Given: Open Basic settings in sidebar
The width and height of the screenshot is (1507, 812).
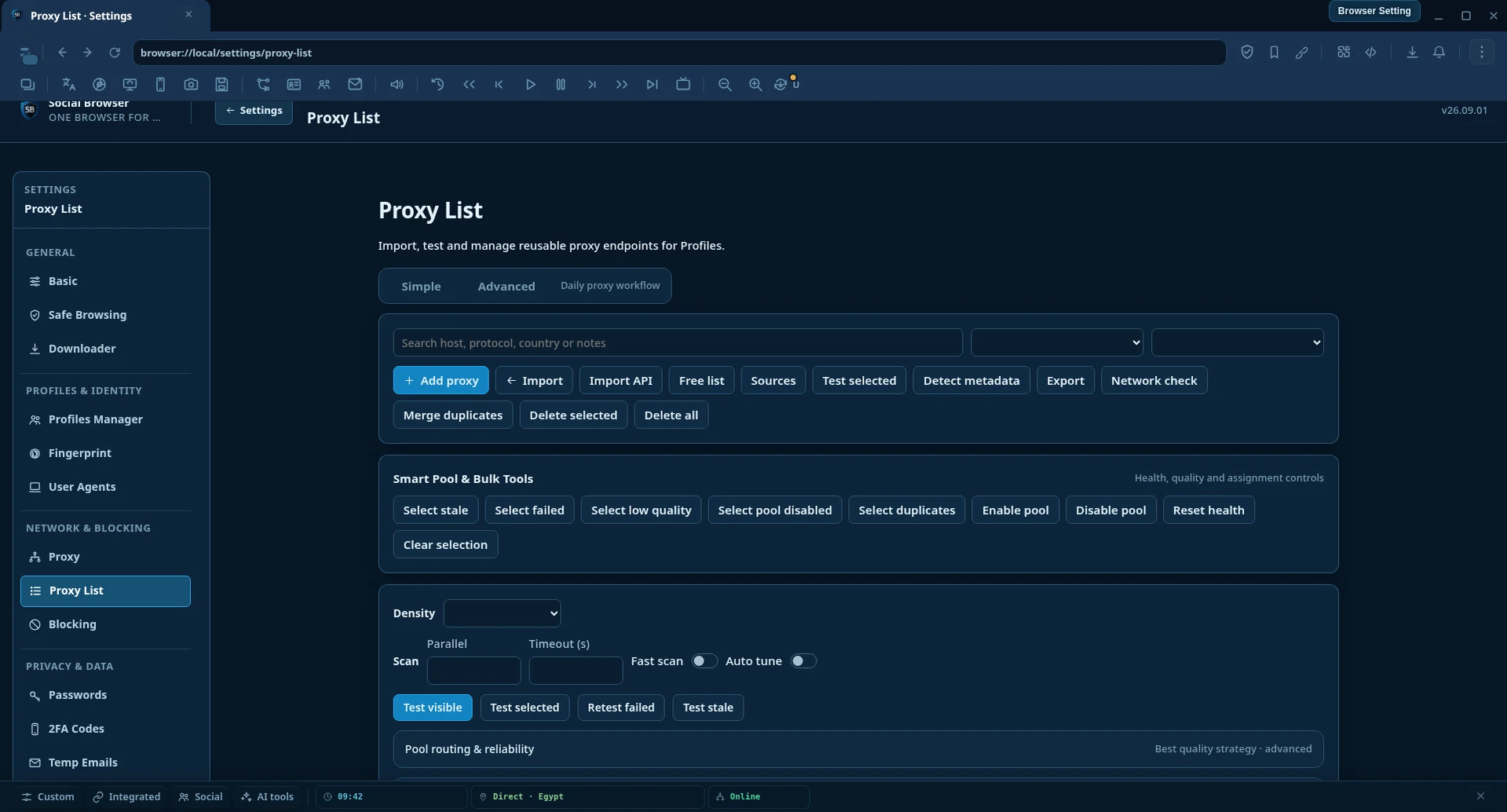Looking at the screenshot, I should click(105, 281).
